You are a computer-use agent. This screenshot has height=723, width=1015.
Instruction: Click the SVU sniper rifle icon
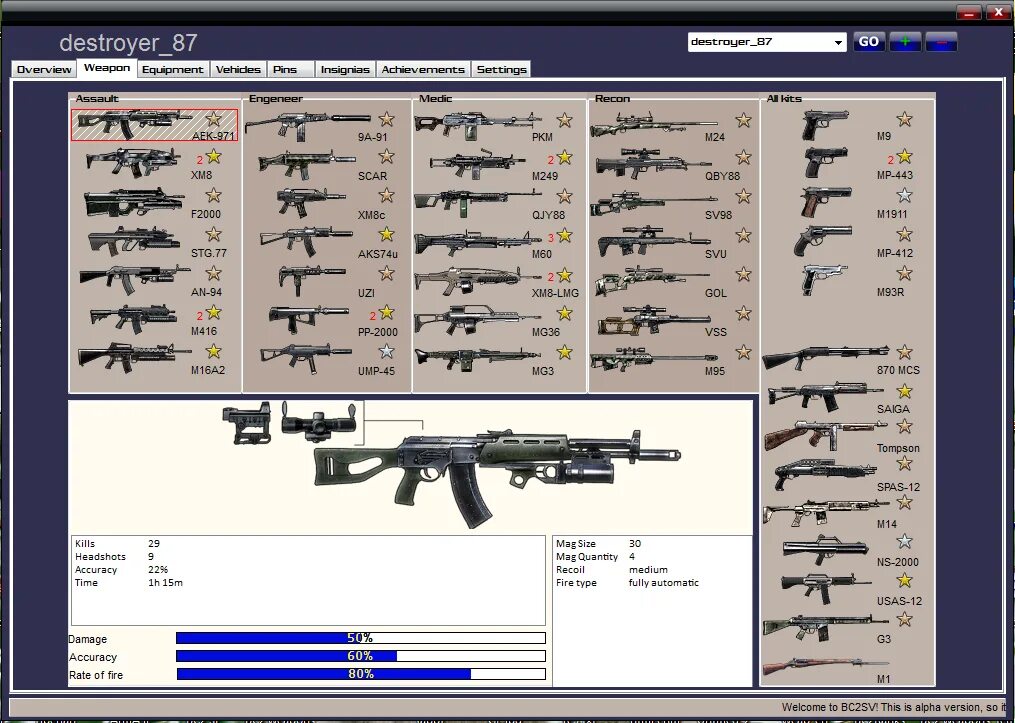coord(654,241)
